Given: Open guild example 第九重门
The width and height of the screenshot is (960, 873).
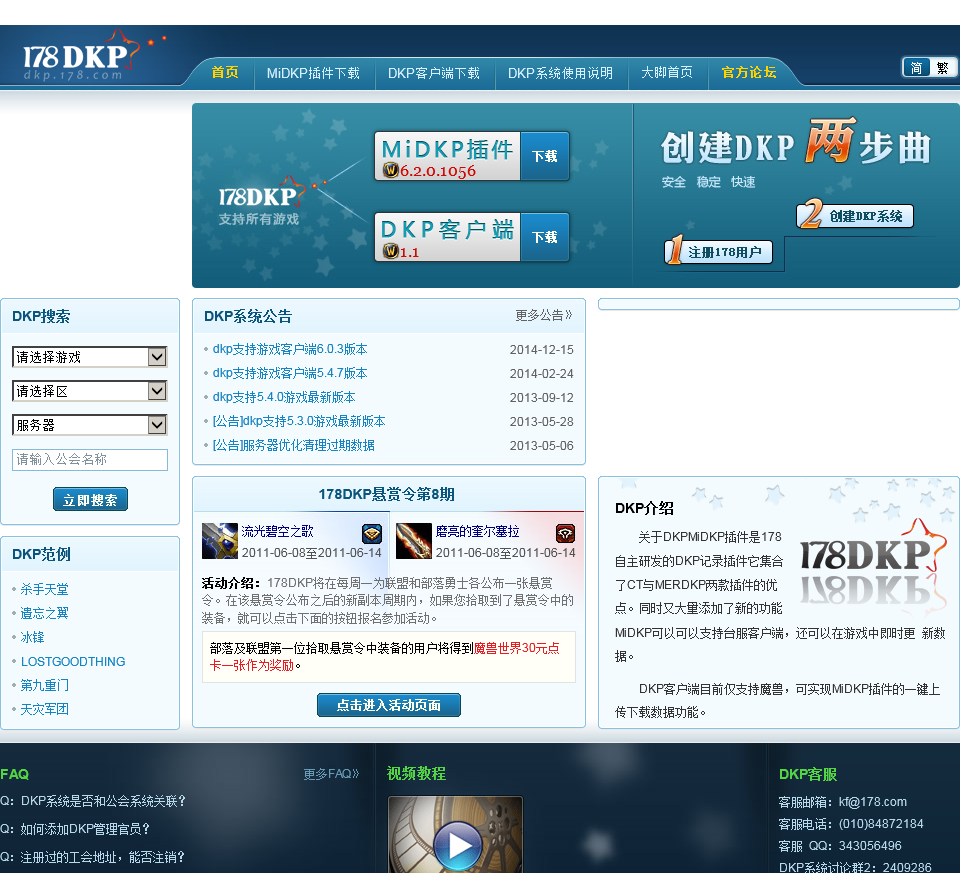Looking at the screenshot, I should 44,685.
